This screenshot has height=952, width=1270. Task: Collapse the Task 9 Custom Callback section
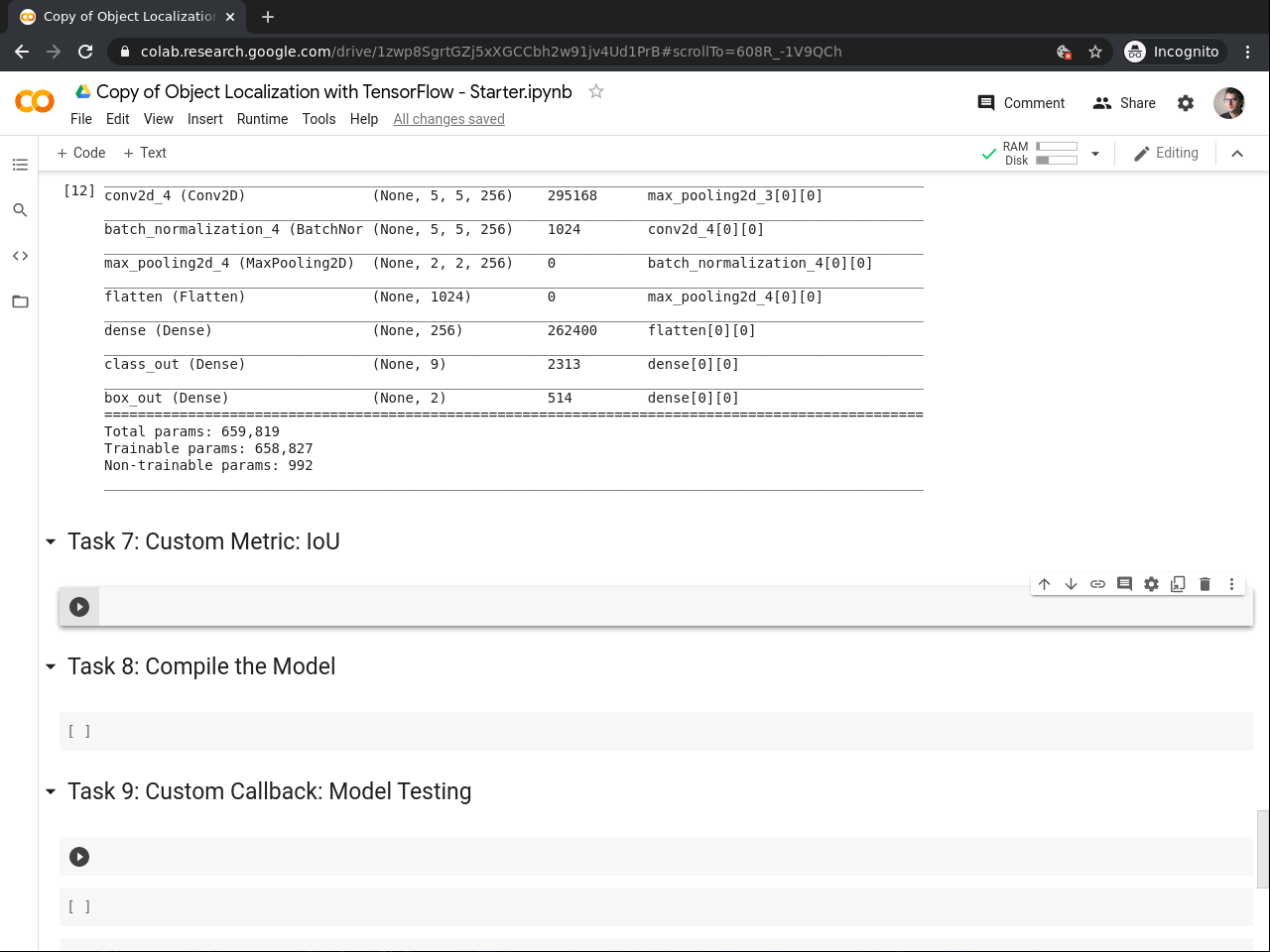(51, 791)
